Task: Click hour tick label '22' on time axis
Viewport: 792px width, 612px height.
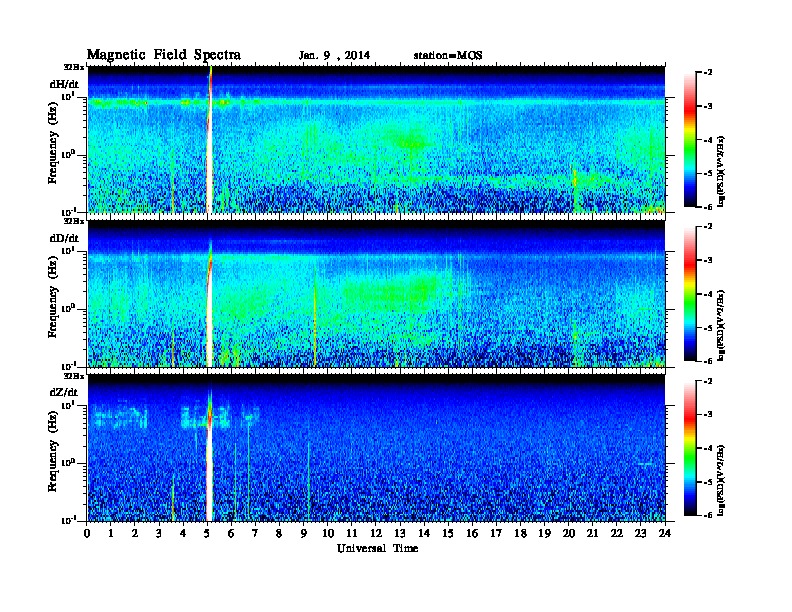Action: click(616, 534)
